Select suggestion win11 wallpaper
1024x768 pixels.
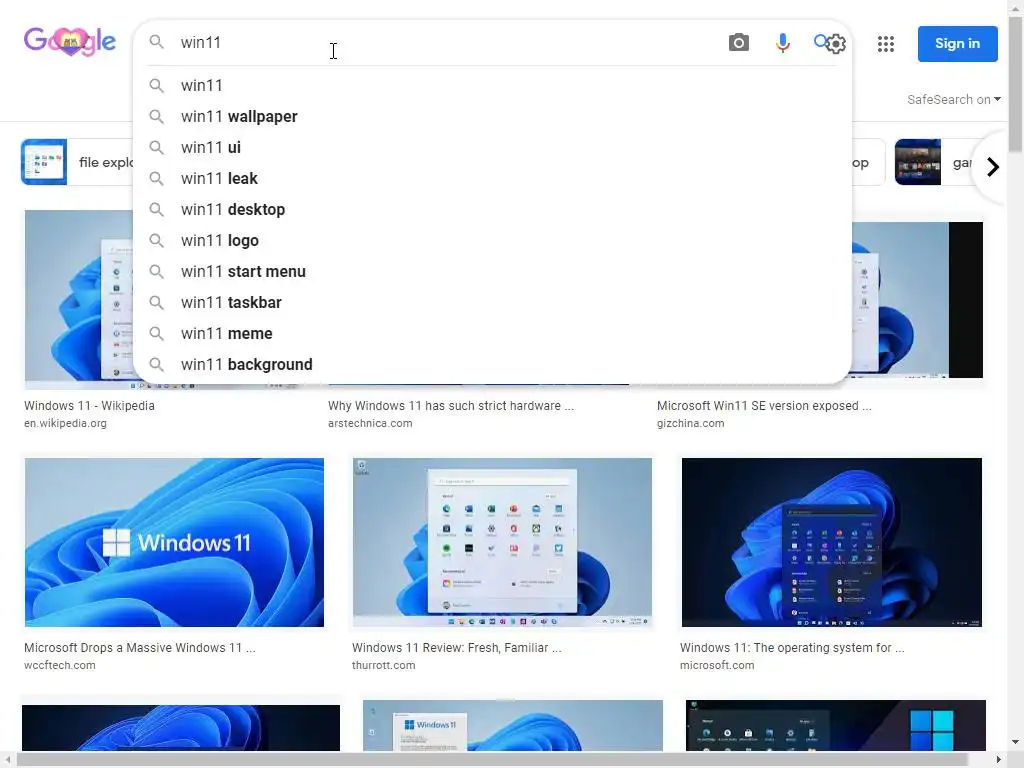[x=492, y=116]
